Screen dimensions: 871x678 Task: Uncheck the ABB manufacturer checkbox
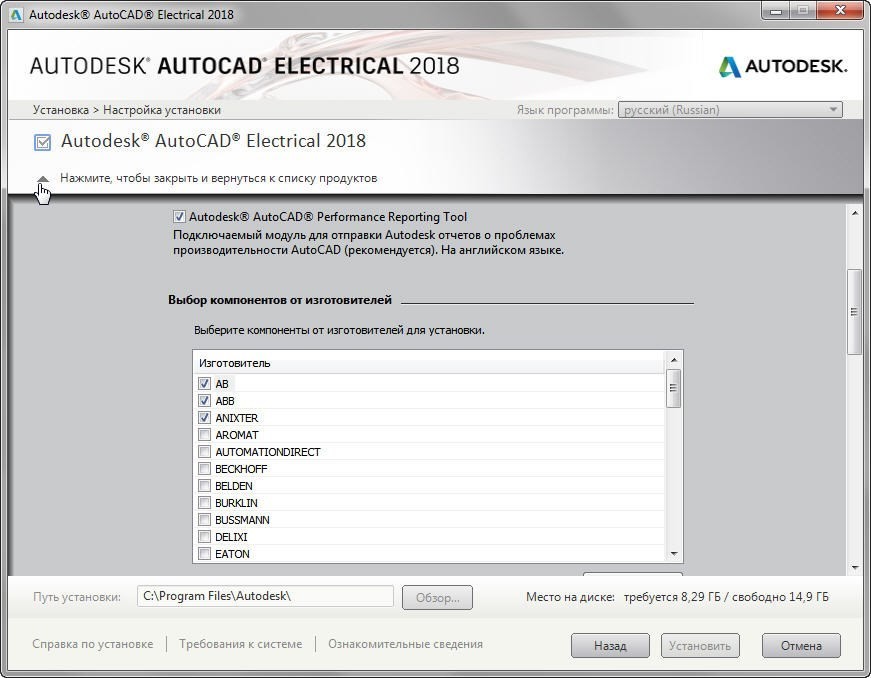(x=204, y=401)
